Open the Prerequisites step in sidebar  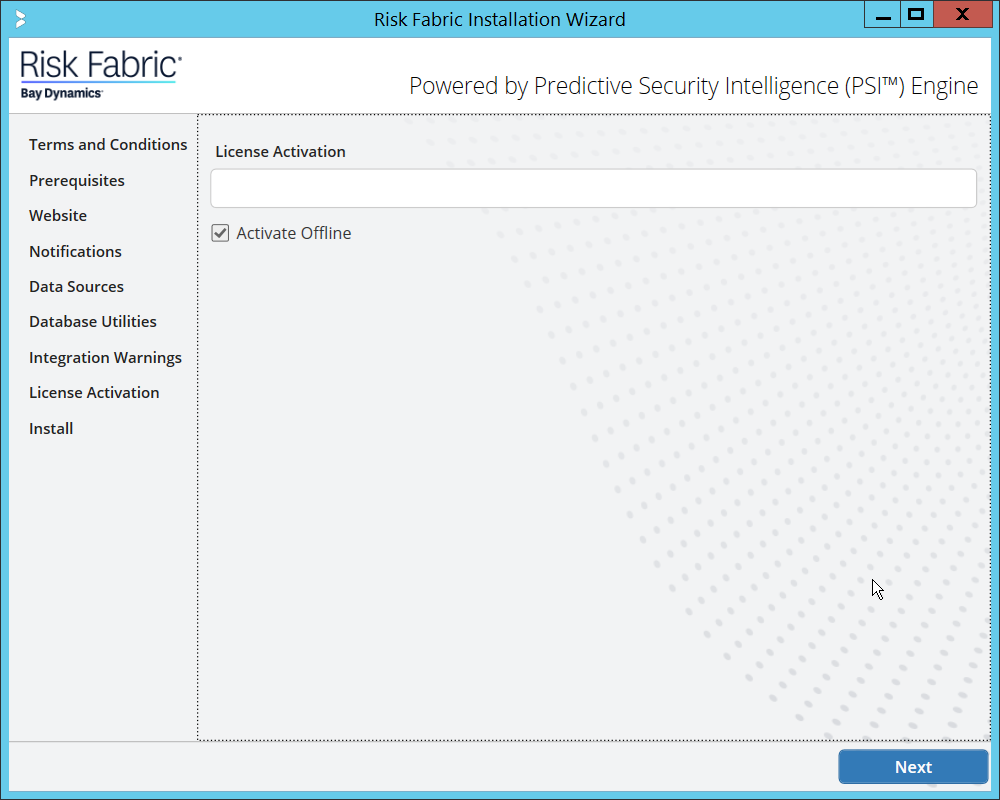[x=77, y=181]
